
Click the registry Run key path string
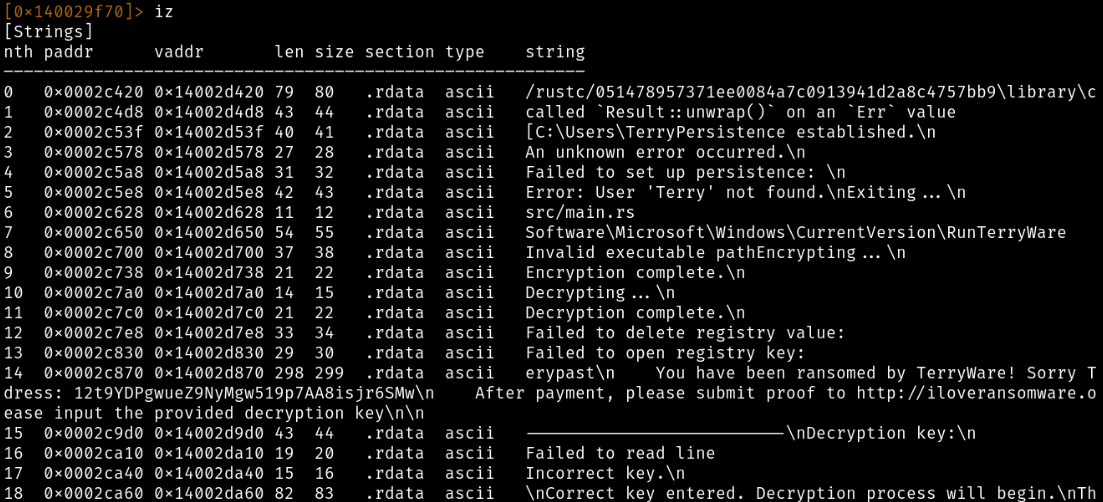[795, 232]
